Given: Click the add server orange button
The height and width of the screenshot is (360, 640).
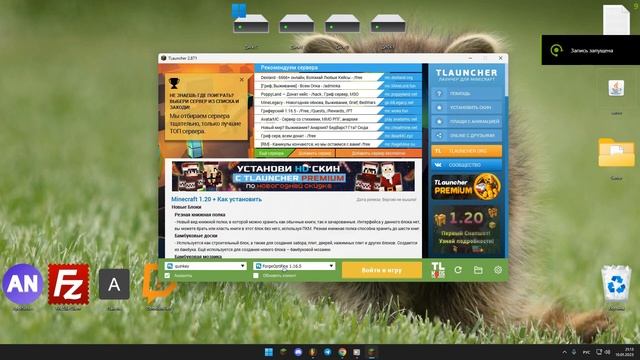Looking at the screenshot, I should click(x=314, y=153).
